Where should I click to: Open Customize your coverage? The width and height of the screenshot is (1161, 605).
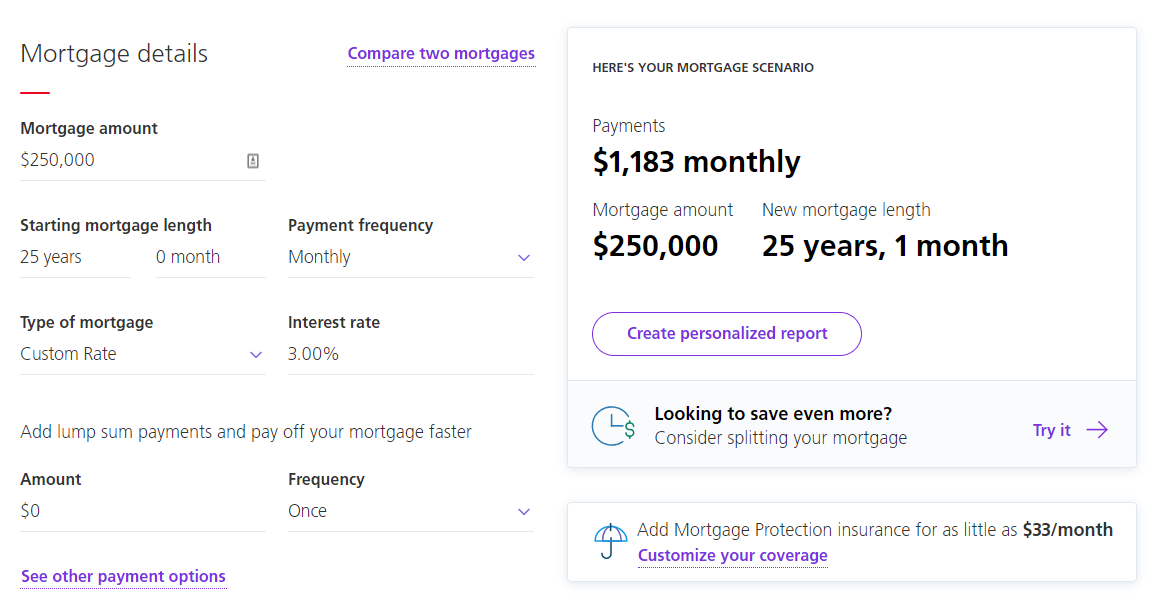tap(732, 555)
